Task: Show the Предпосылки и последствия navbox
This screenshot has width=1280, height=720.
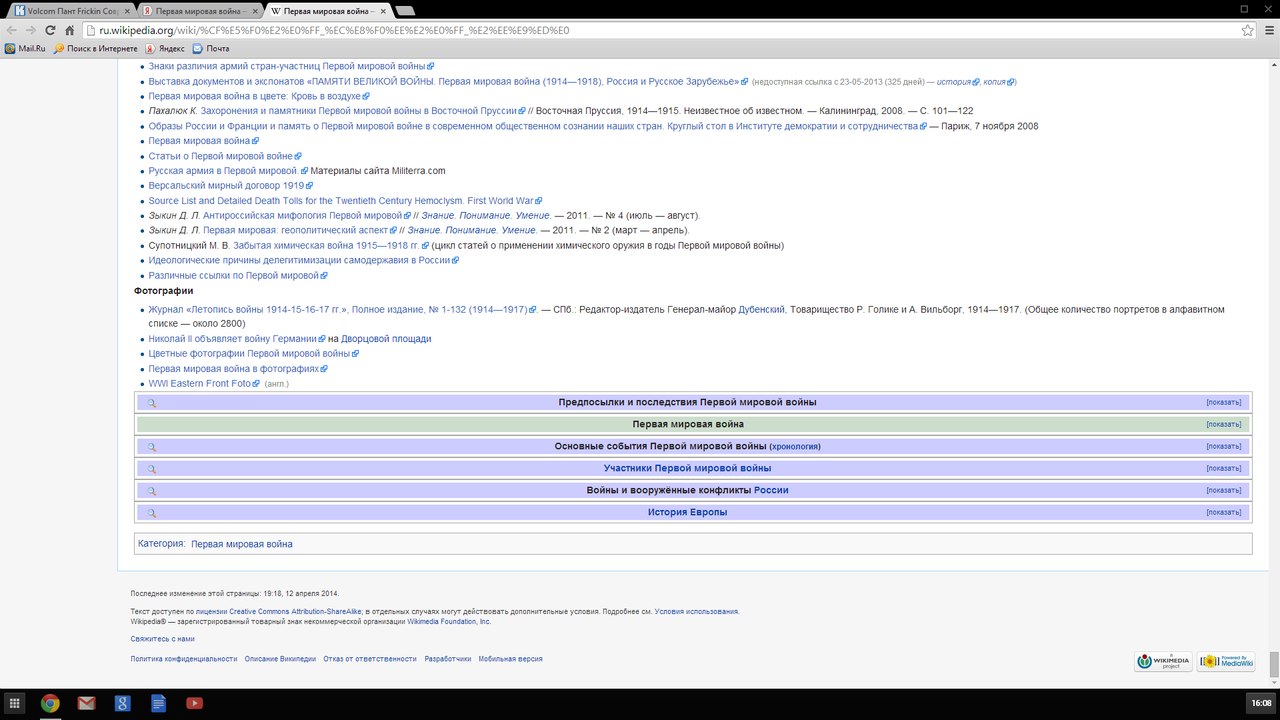Action: tap(1224, 403)
